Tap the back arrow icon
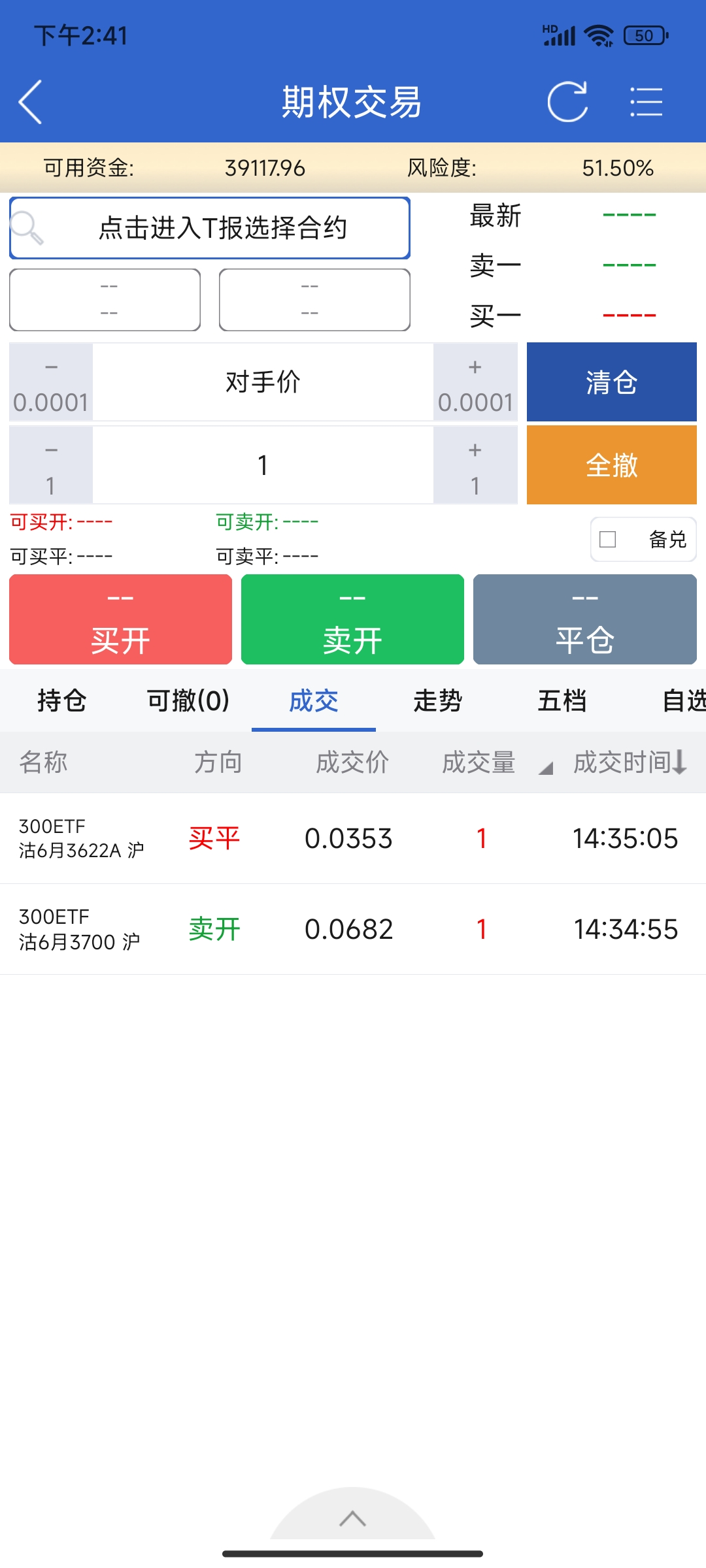706x1568 pixels. [x=31, y=102]
